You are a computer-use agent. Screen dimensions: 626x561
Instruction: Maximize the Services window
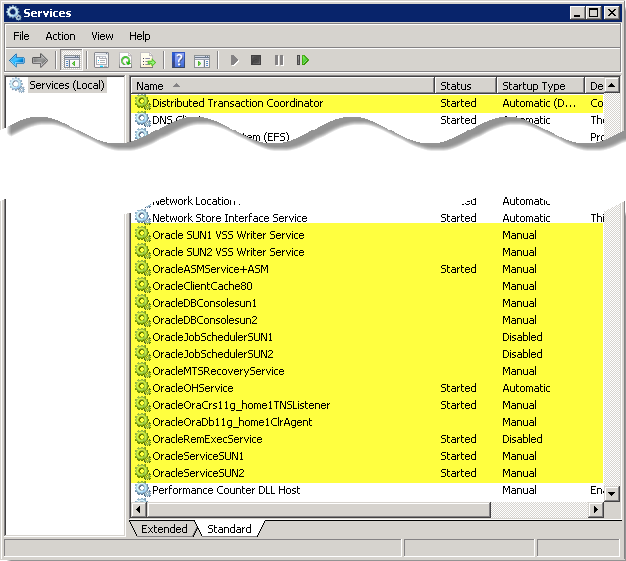coord(594,13)
